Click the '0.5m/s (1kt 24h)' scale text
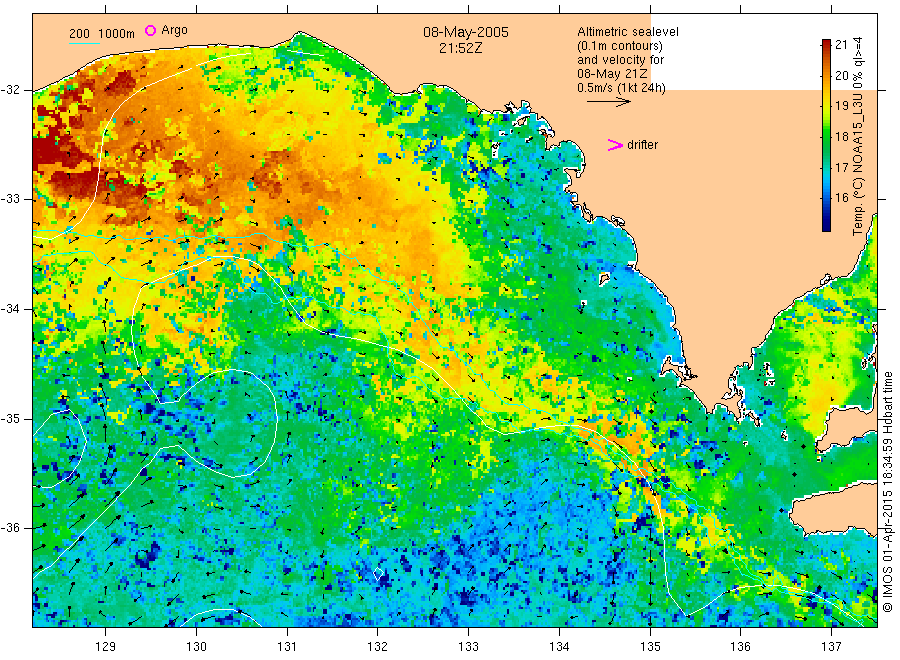Image resolution: width=900 pixels, height=660 pixels. pos(621,88)
